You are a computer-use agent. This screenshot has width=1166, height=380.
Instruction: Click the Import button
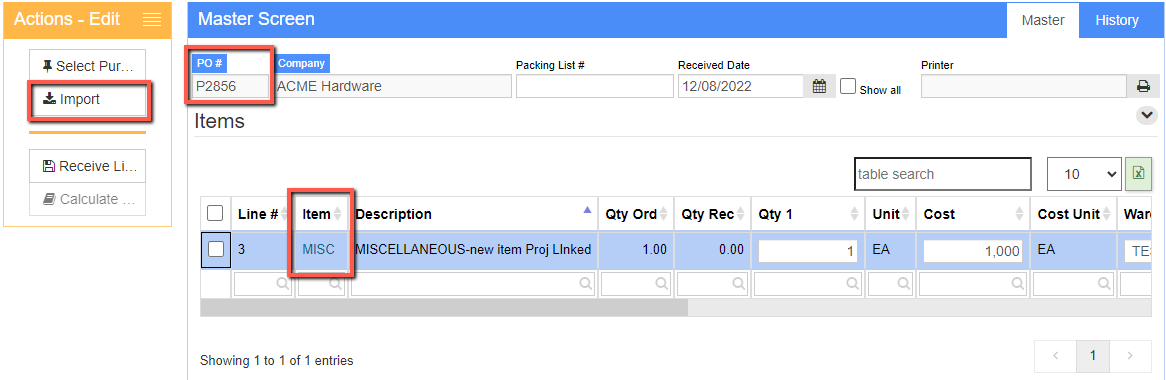(x=88, y=100)
